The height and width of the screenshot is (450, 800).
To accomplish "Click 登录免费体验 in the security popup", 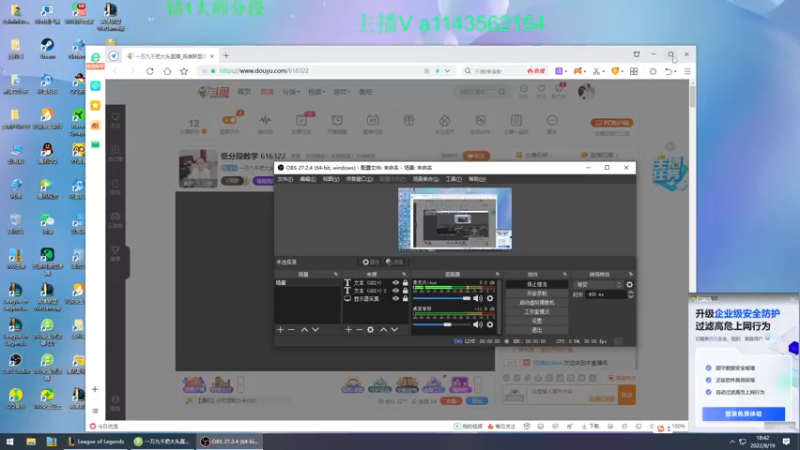I will [x=743, y=414].
